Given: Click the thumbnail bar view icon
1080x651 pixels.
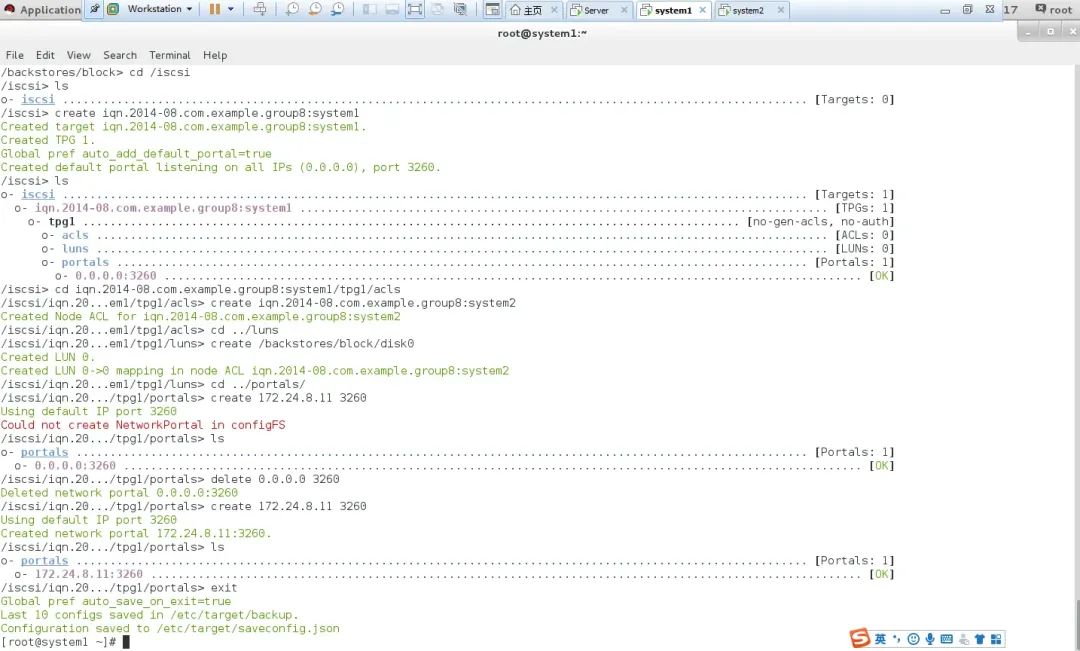Looking at the screenshot, I should 392,9.
